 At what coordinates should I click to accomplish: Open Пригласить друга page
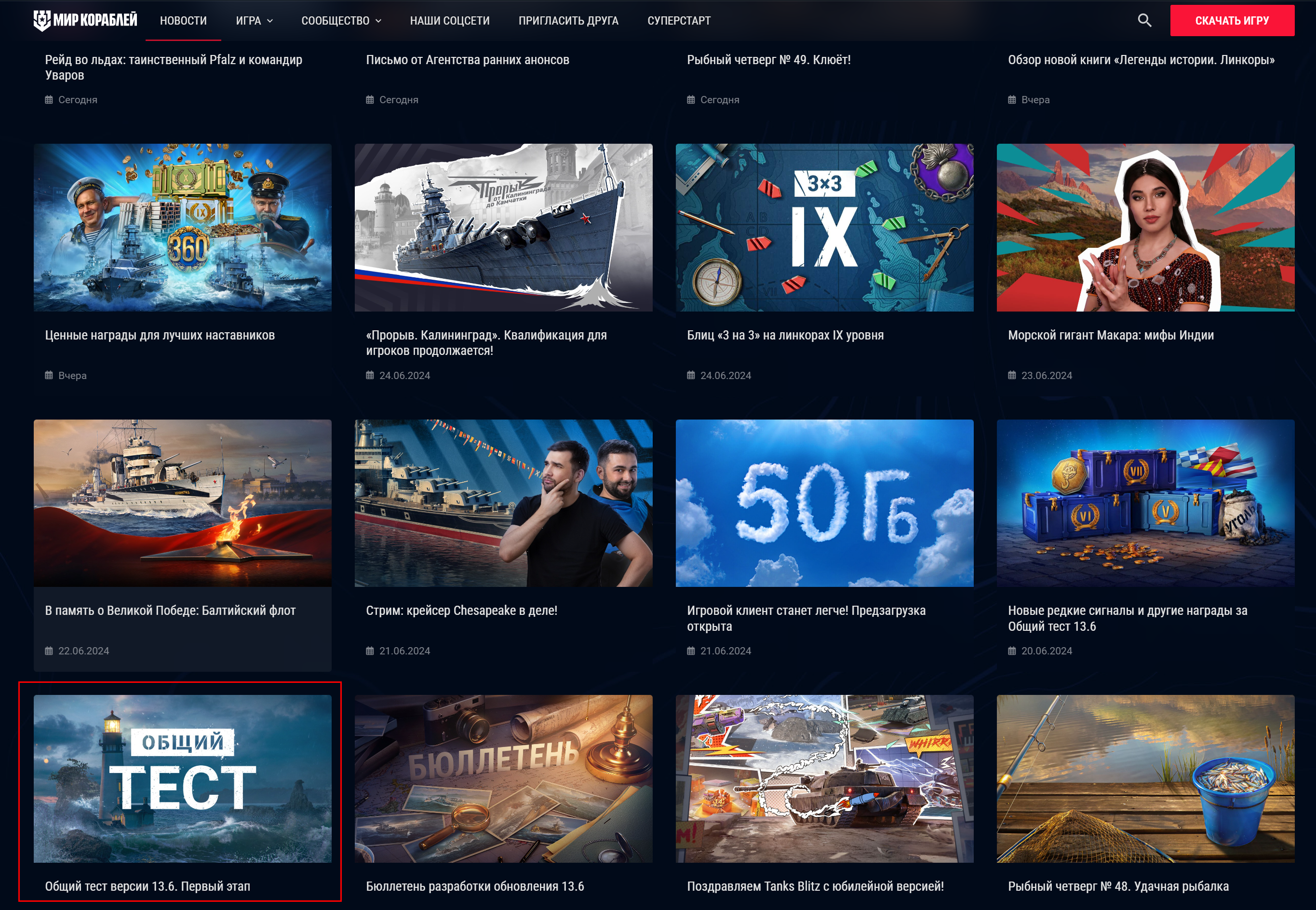pyautogui.click(x=568, y=21)
